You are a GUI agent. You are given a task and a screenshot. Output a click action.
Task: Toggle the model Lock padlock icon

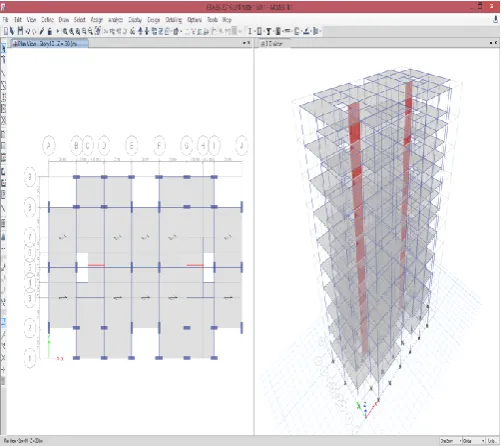point(50,31)
